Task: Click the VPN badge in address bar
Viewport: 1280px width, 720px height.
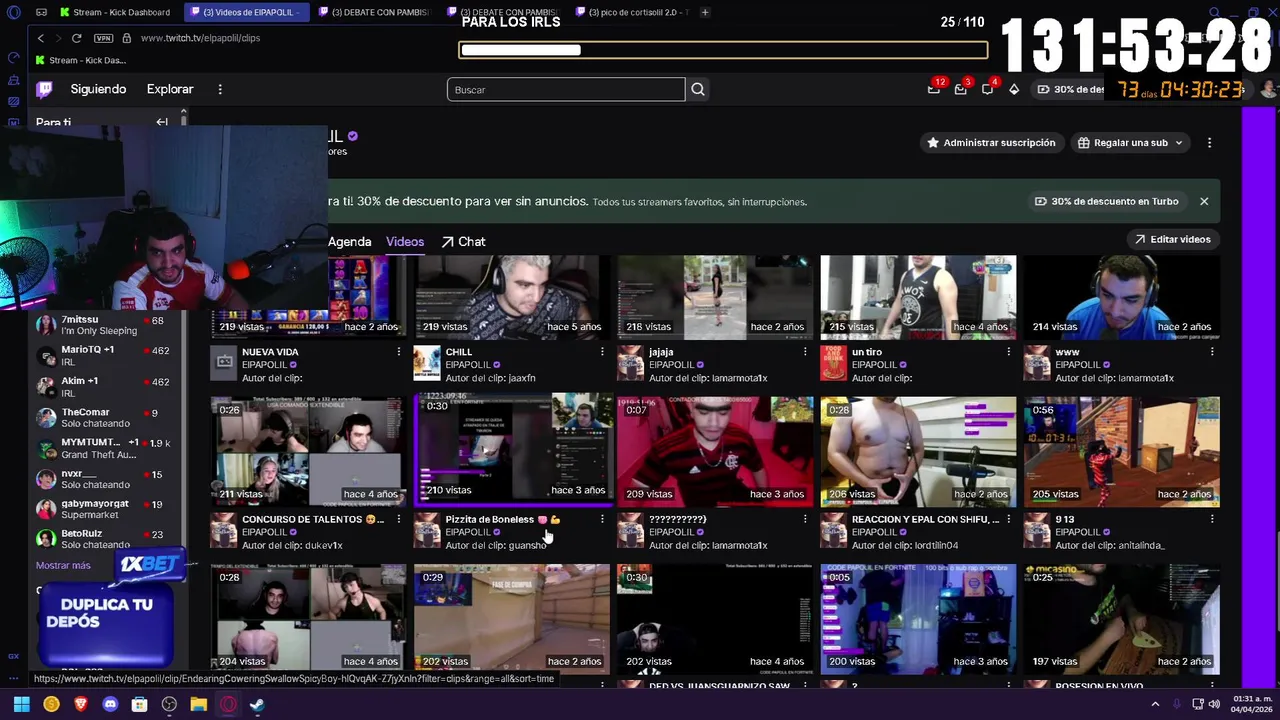Action: coord(103,38)
